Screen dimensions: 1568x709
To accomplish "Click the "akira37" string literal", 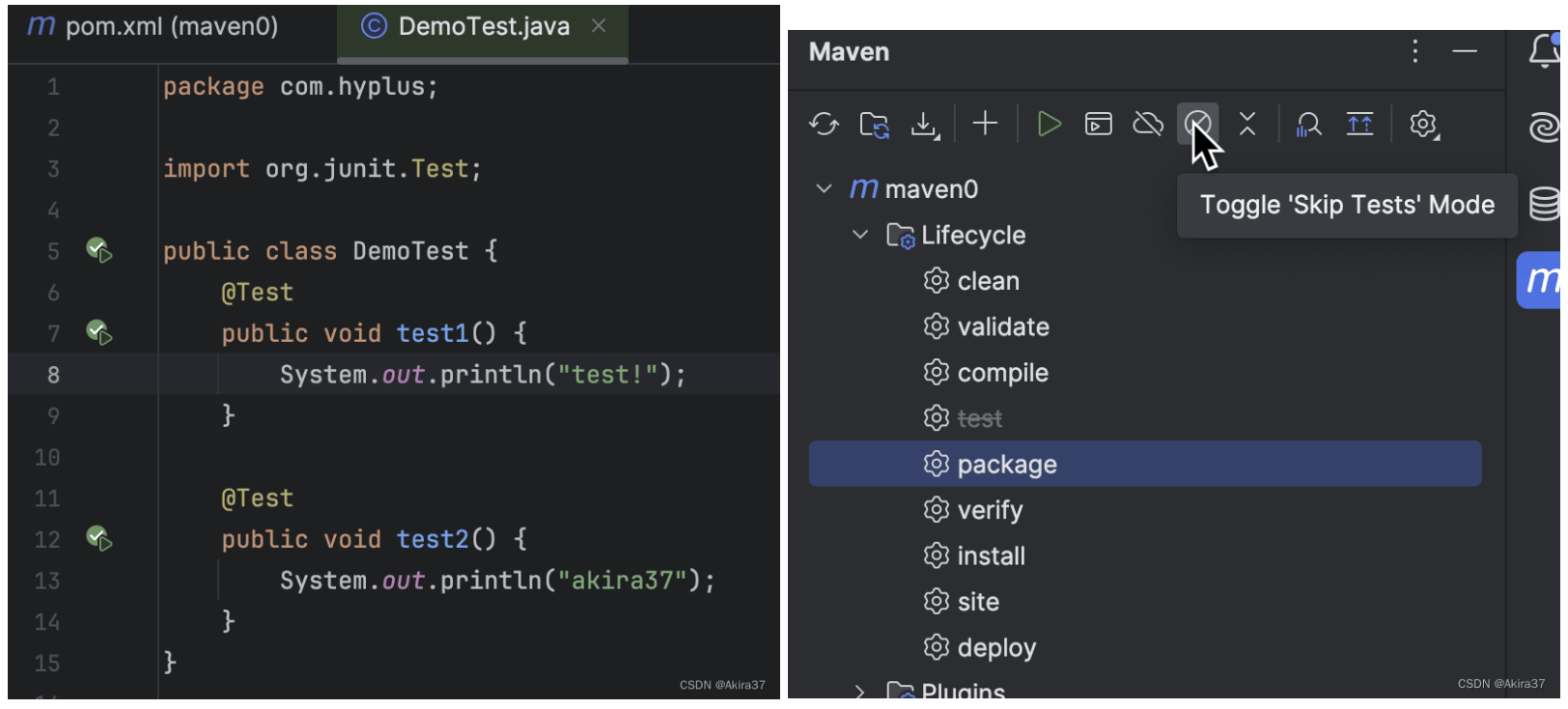I will tap(623, 581).
